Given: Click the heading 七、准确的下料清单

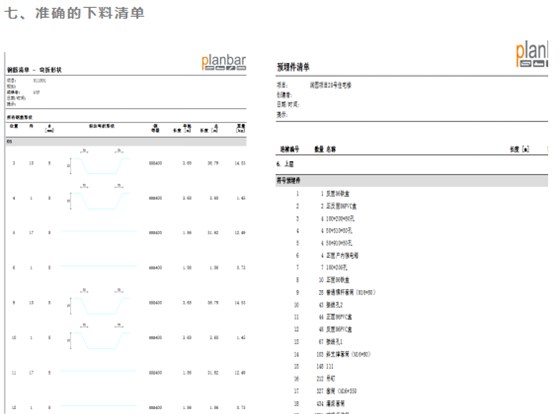Looking at the screenshot, I should click(x=74, y=13).
